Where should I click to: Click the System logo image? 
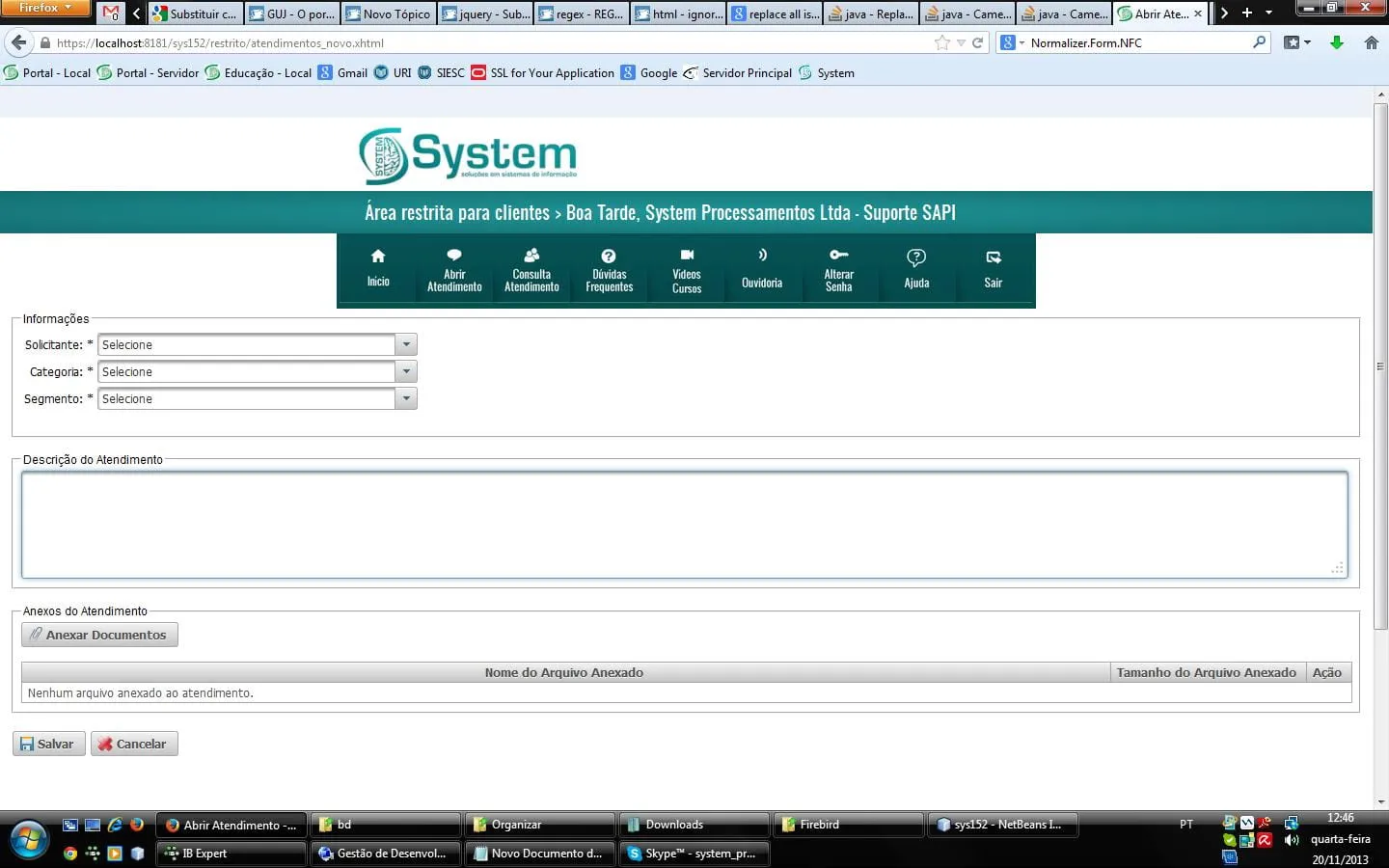468,155
